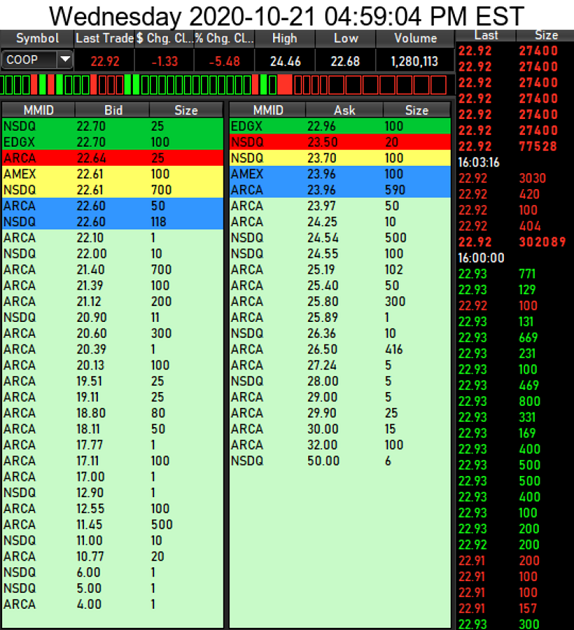Click the Bid column header
Image resolution: width=574 pixels, height=630 pixels.
pyautogui.click(x=113, y=110)
